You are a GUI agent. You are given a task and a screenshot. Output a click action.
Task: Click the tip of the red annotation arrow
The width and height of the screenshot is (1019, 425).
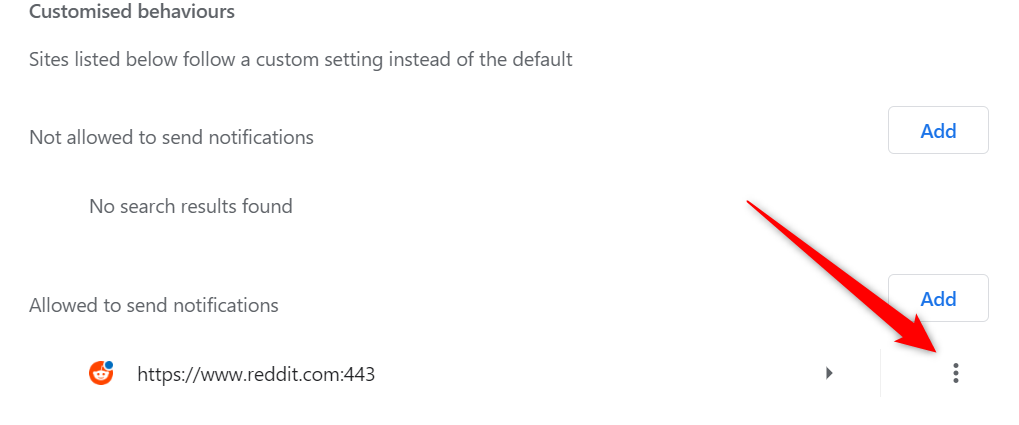pos(934,352)
